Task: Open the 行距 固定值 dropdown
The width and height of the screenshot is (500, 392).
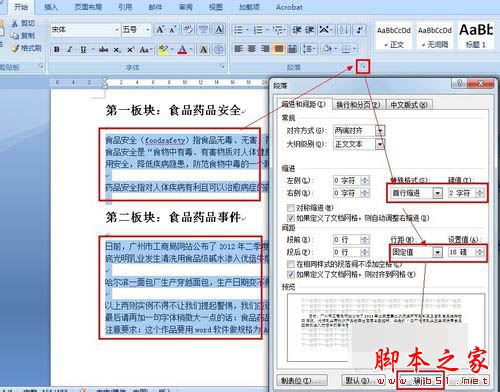Action: [437, 252]
